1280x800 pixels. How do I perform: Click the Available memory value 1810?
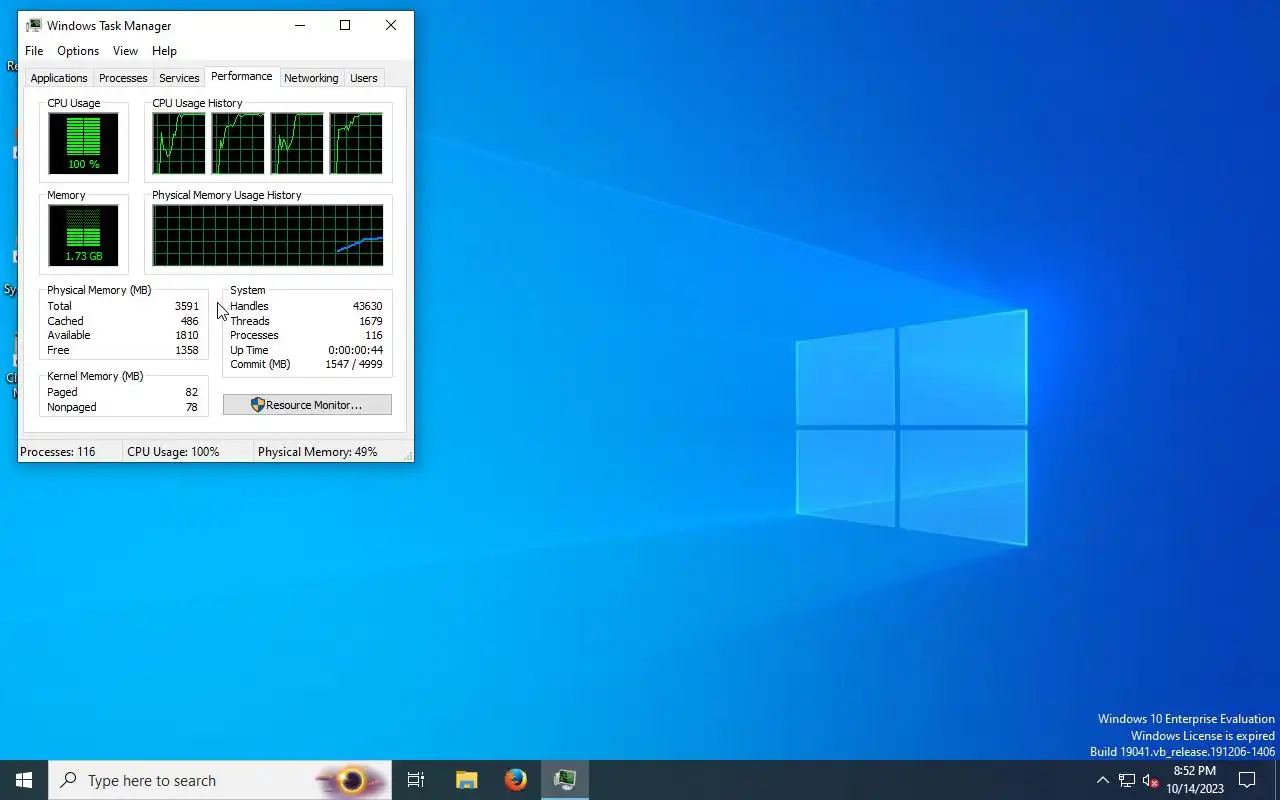point(186,335)
